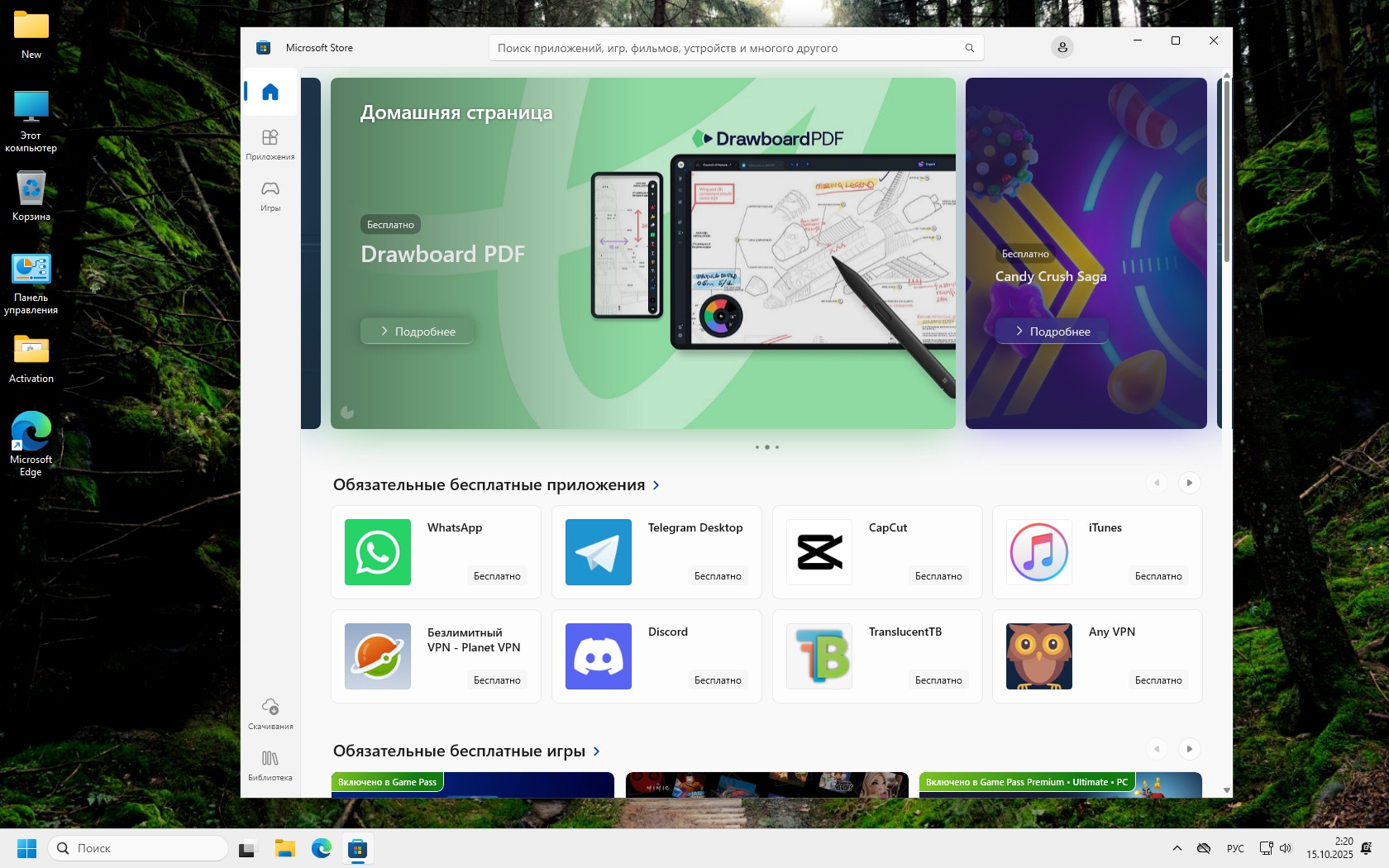This screenshot has width=1389, height=868.
Task: Open Скачивания downloads icon
Action: [270, 713]
